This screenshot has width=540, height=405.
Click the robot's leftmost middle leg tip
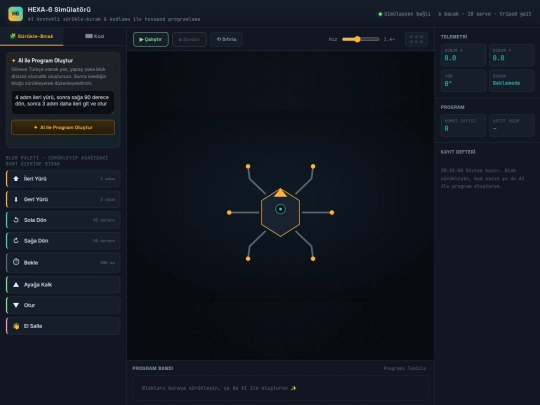coord(229,212)
